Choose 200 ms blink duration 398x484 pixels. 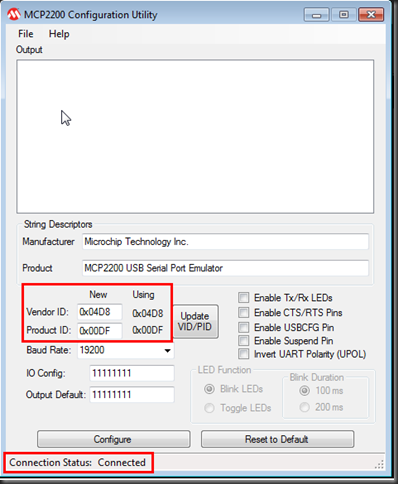[x=304, y=407]
